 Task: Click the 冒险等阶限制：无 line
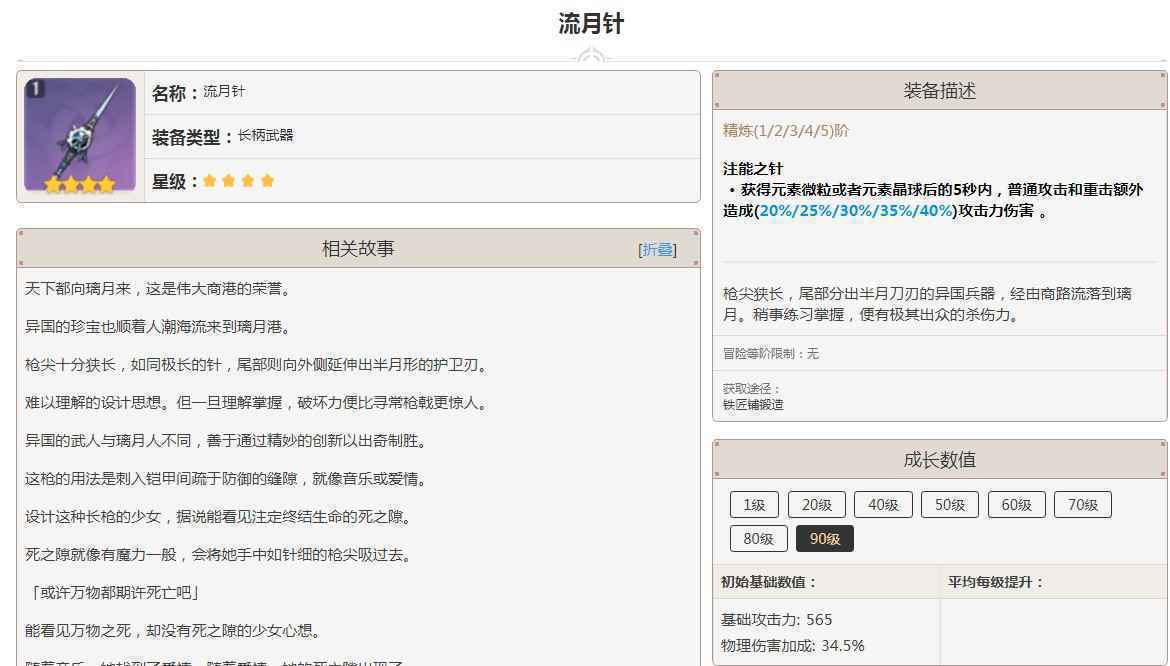tap(771, 354)
